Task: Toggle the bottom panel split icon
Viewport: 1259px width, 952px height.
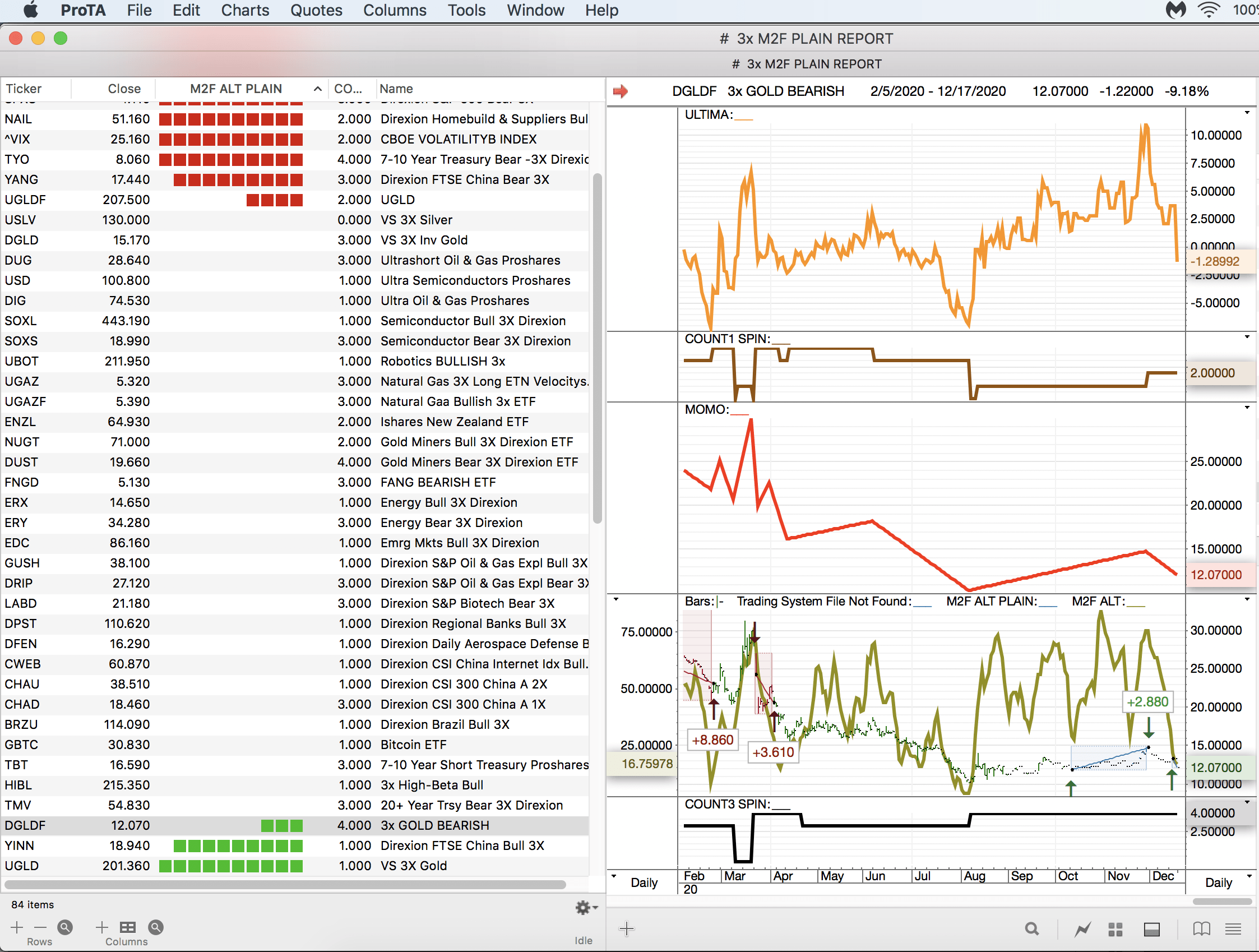Action: [1152, 929]
